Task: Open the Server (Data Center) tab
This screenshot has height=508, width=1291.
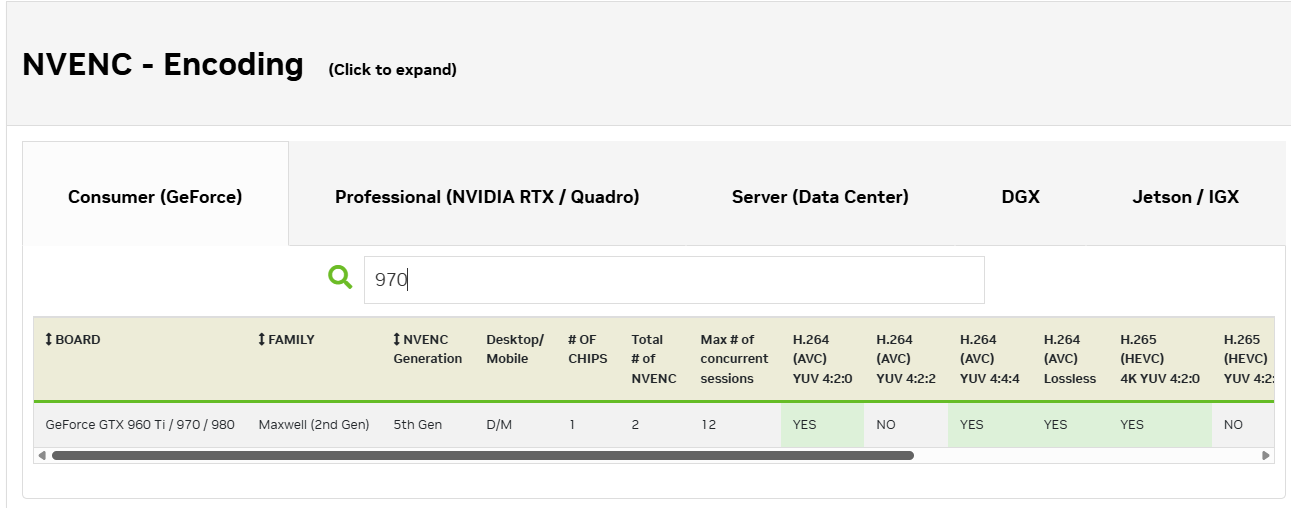Action: [x=820, y=197]
